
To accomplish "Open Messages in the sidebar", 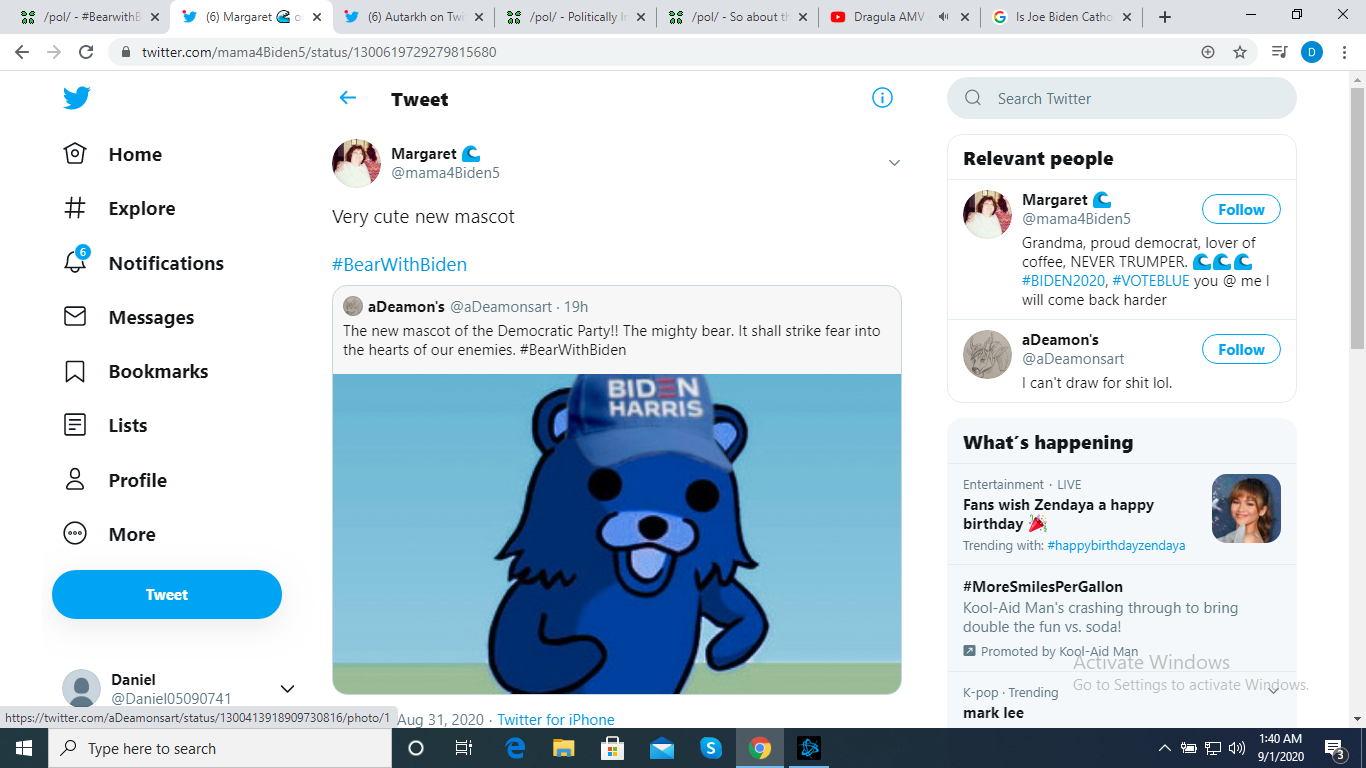I will [x=128, y=317].
